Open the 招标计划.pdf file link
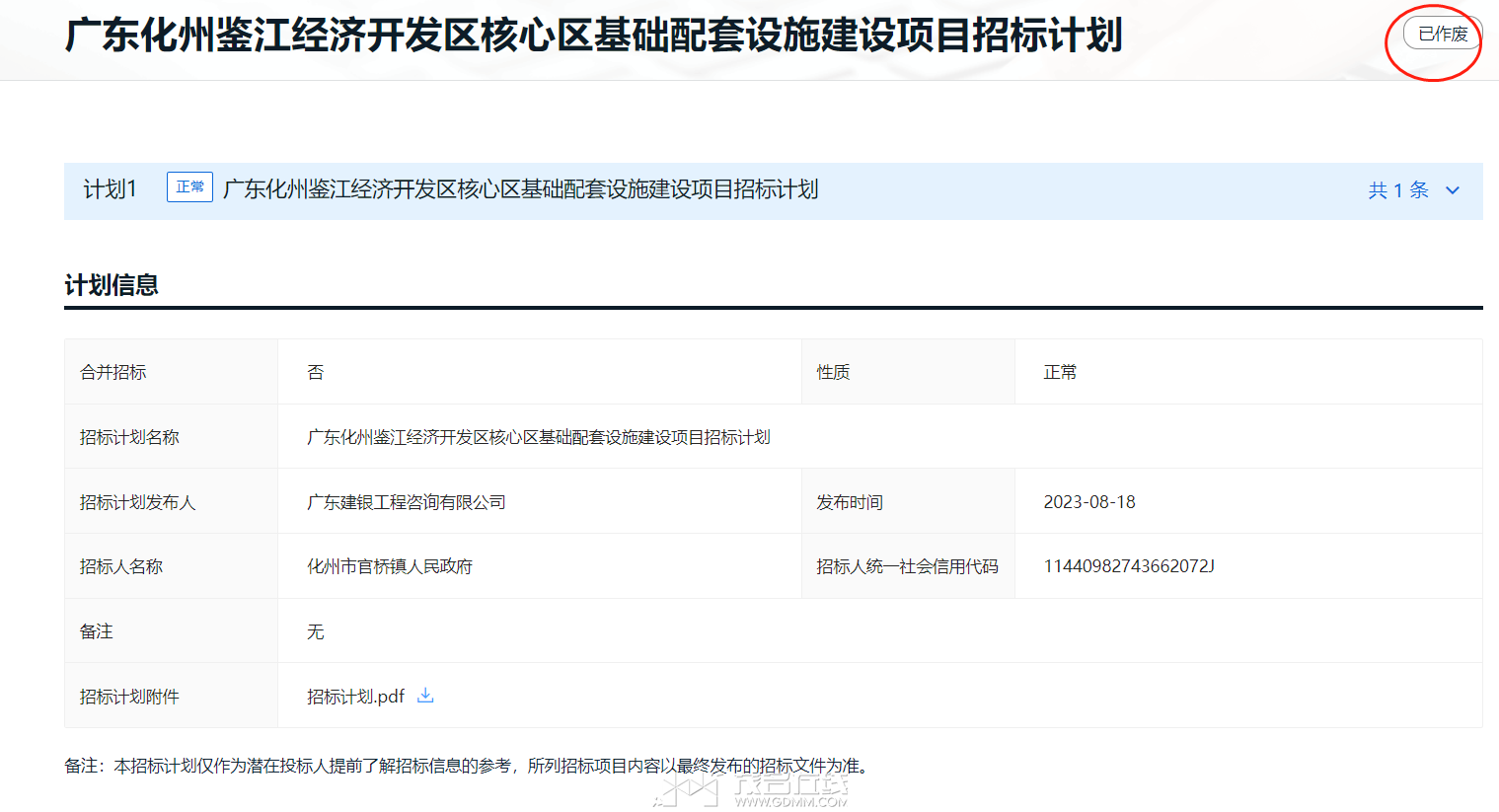Screen dimensions: 1499x812 coord(355,697)
